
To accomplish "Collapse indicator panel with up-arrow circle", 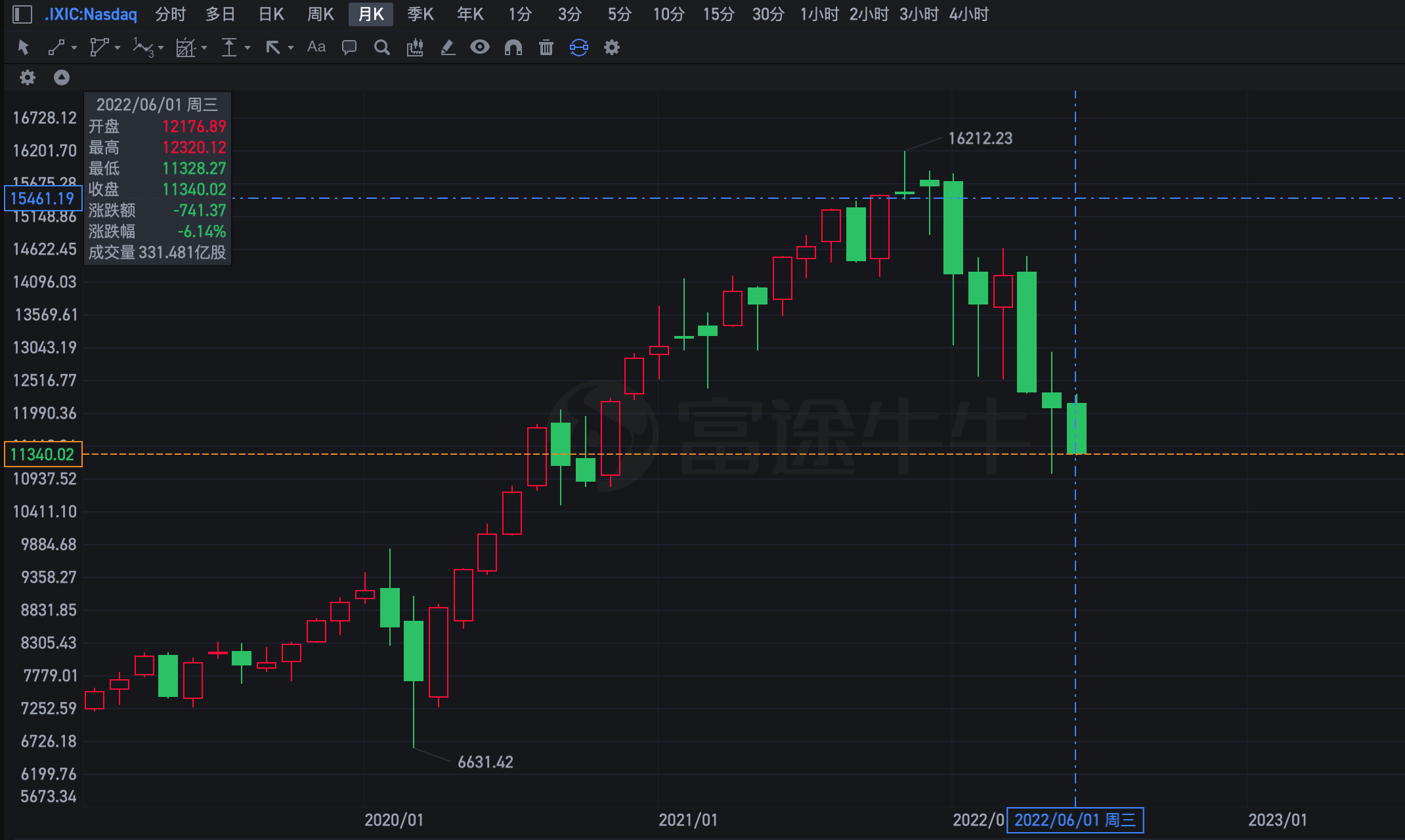I will point(62,77).
